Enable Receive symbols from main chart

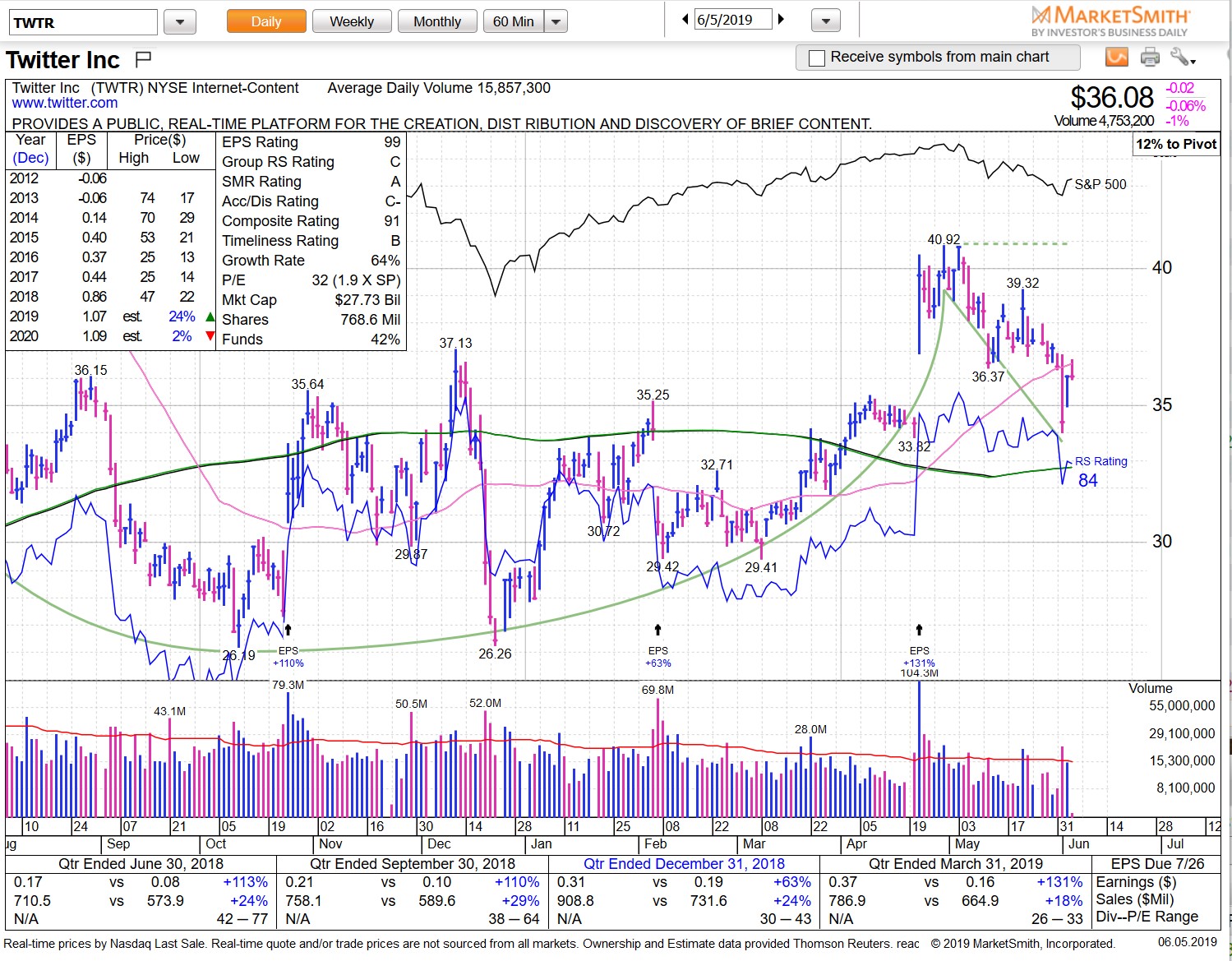[816, 57]
